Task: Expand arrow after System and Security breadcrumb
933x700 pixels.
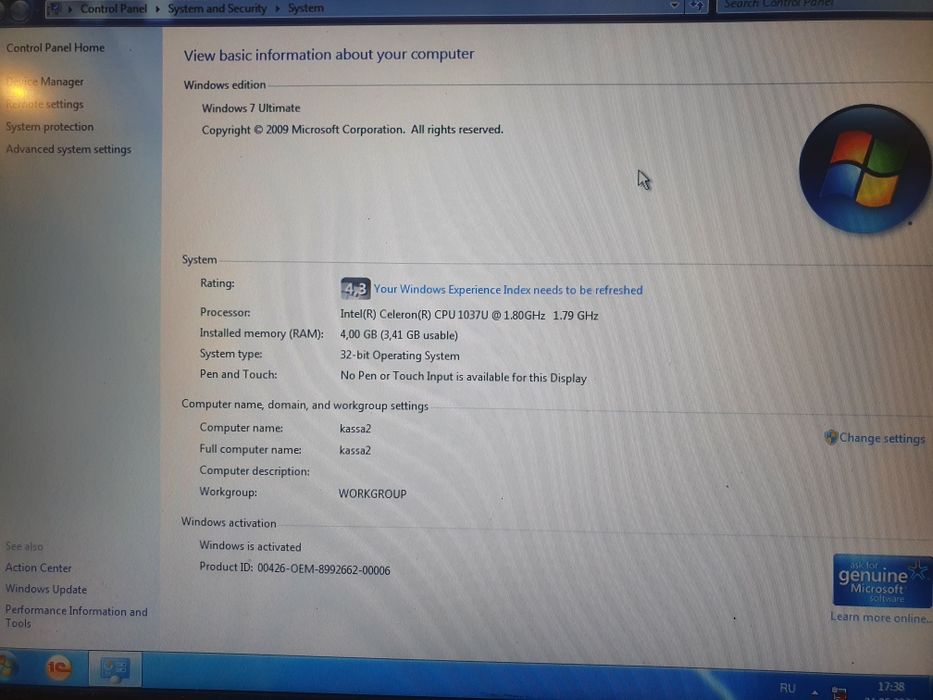Action: (277, 8)
